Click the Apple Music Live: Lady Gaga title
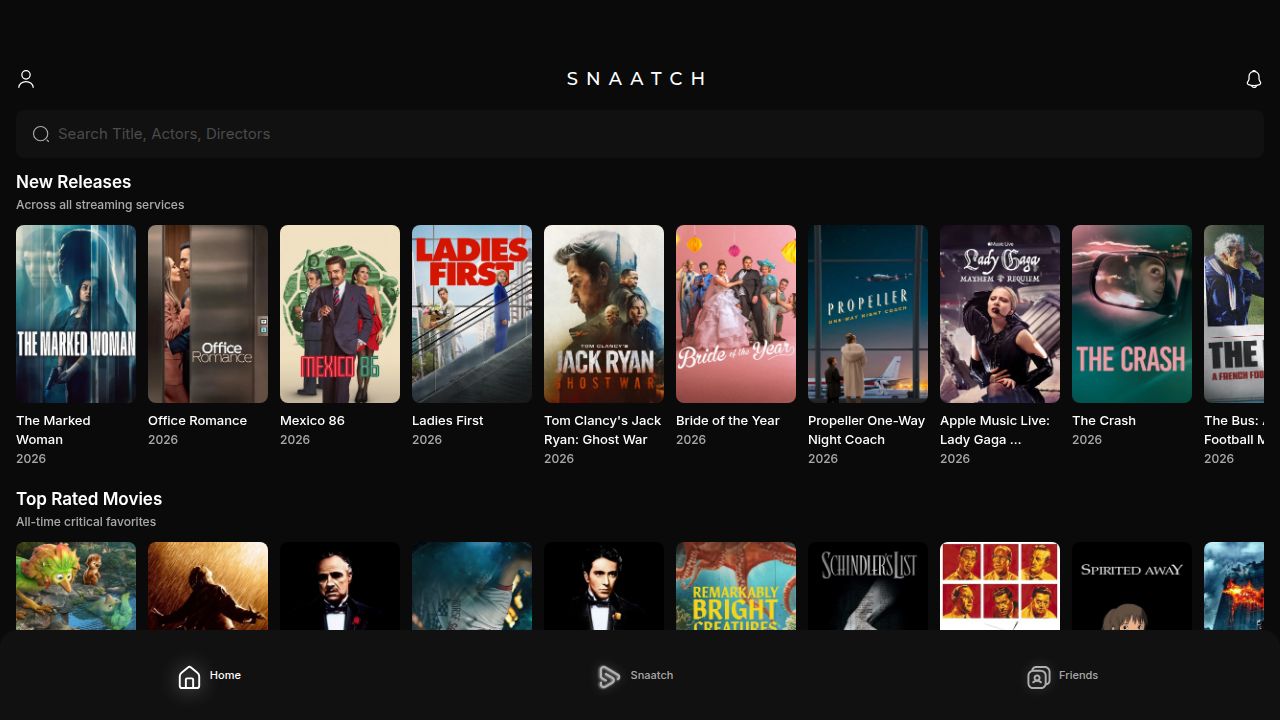The height and width of the screenshot is (720, 1280). coord(994,430)
